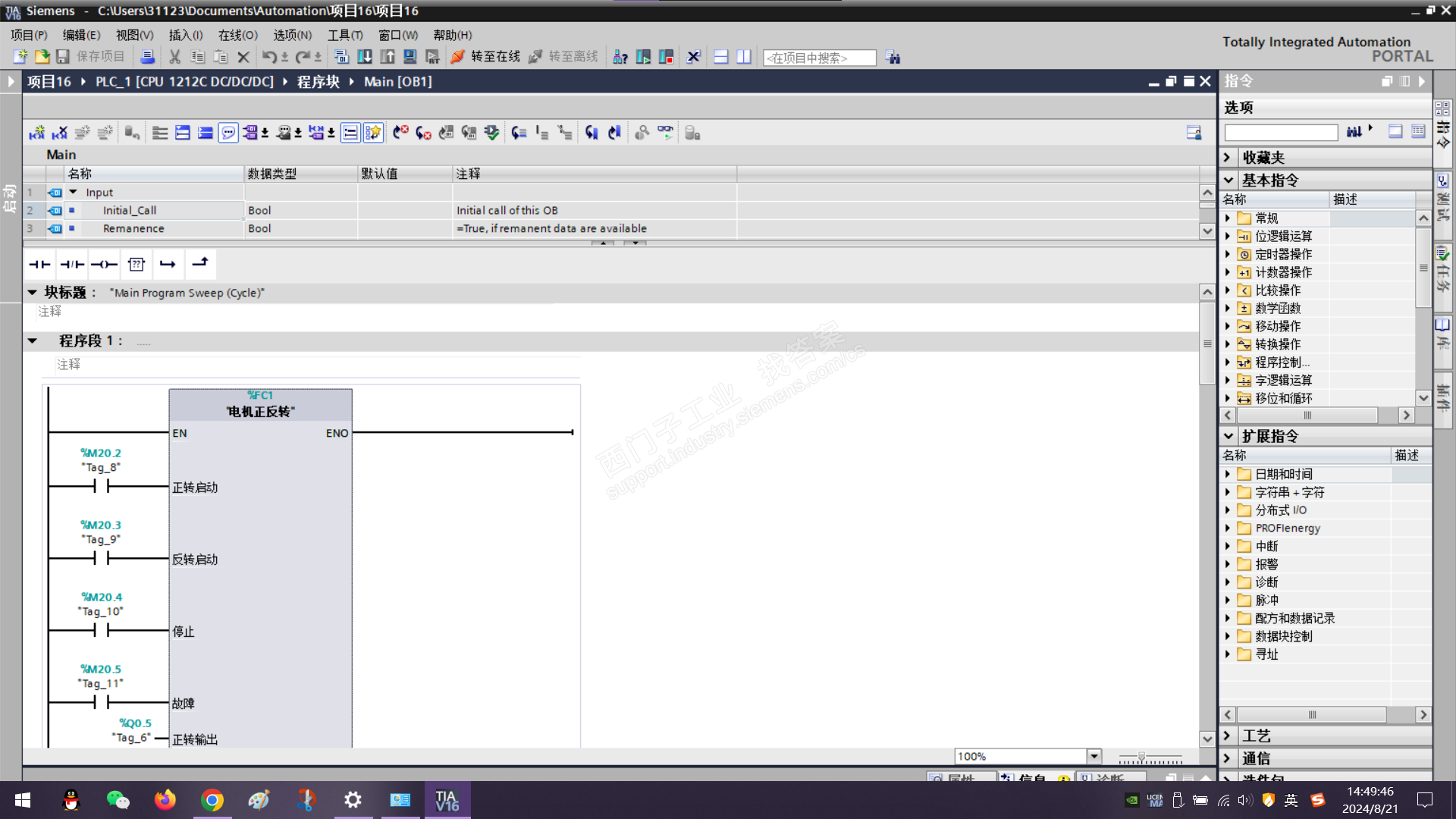Open the 选项(N) menu
Image resolution: width=1456 pixels, height=819 pixels.
pos(292,35)
